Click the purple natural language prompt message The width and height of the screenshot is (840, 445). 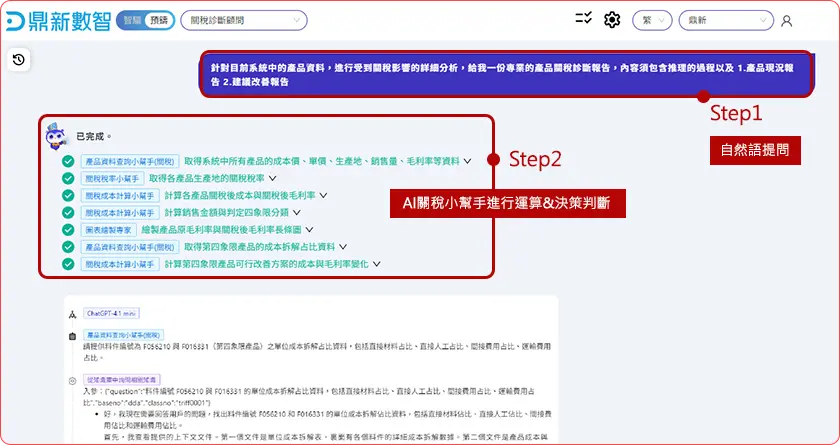pos(505,74)
